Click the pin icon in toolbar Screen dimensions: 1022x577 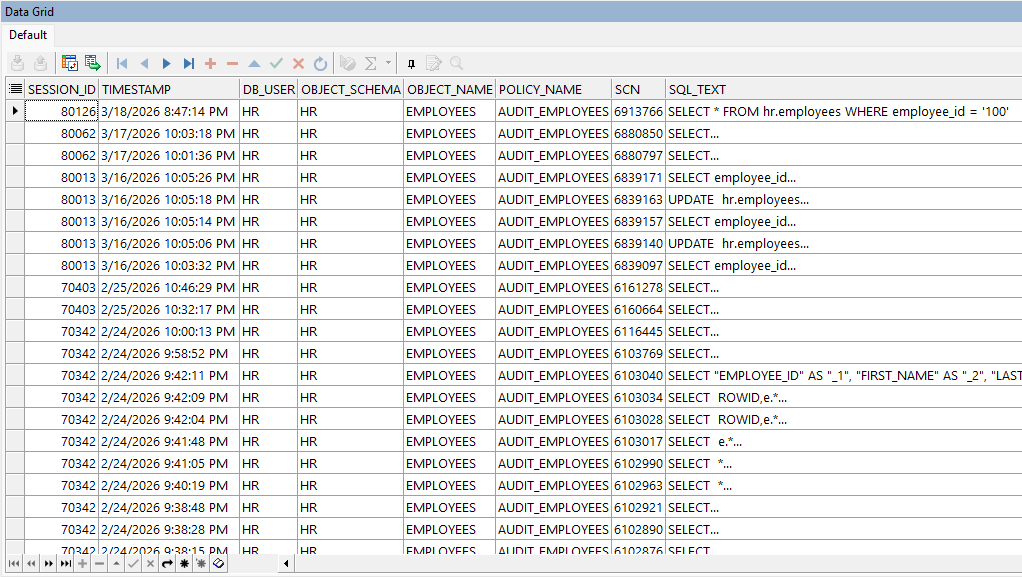tap(411, 63)
